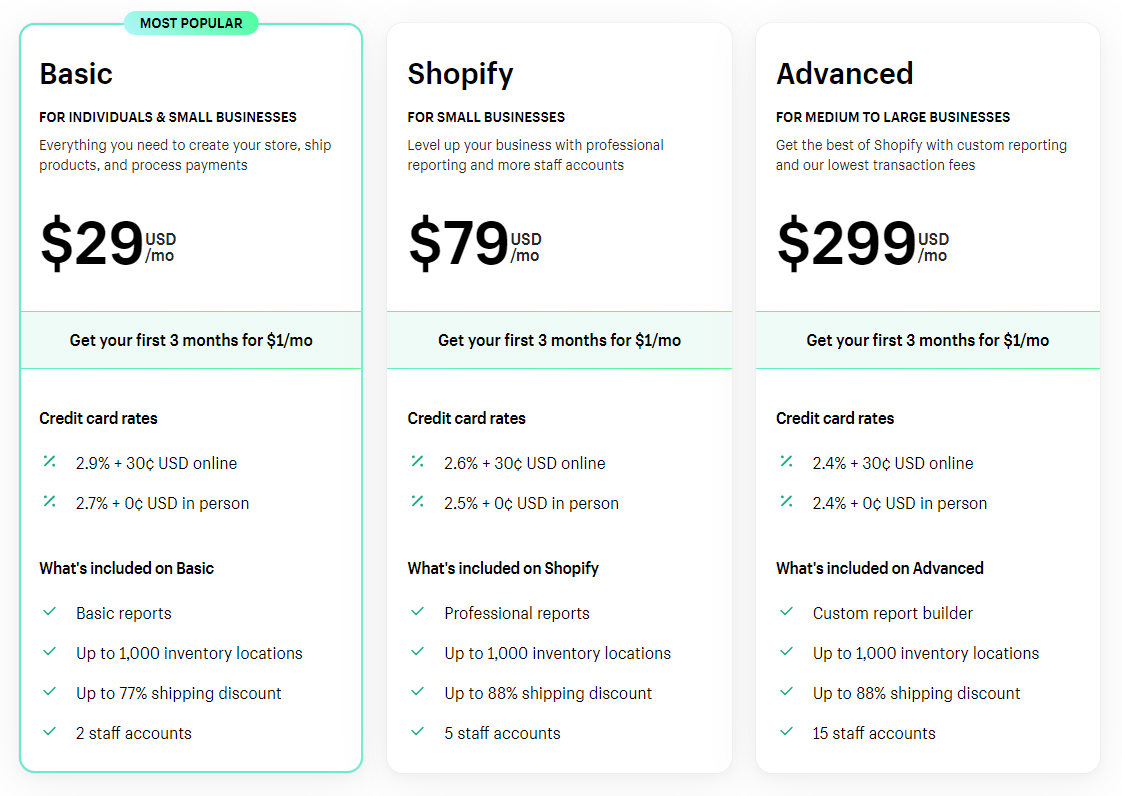The width and height of the screenshot is (1122, 796).
Task: Click checkmark icon next to 15 staff accounts
Action: click(786, 732)
